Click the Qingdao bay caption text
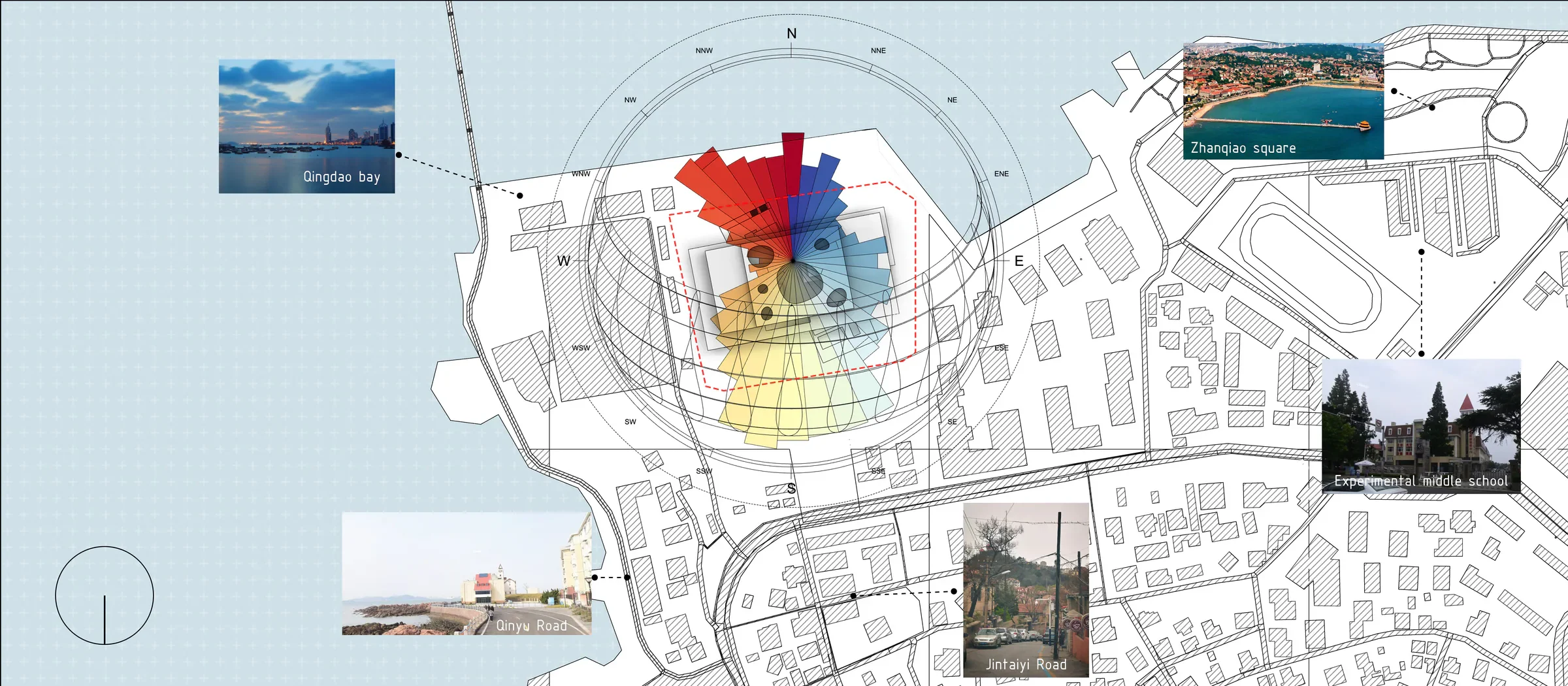The width and height of the screenshot is (1568, 686). (342, 177)
